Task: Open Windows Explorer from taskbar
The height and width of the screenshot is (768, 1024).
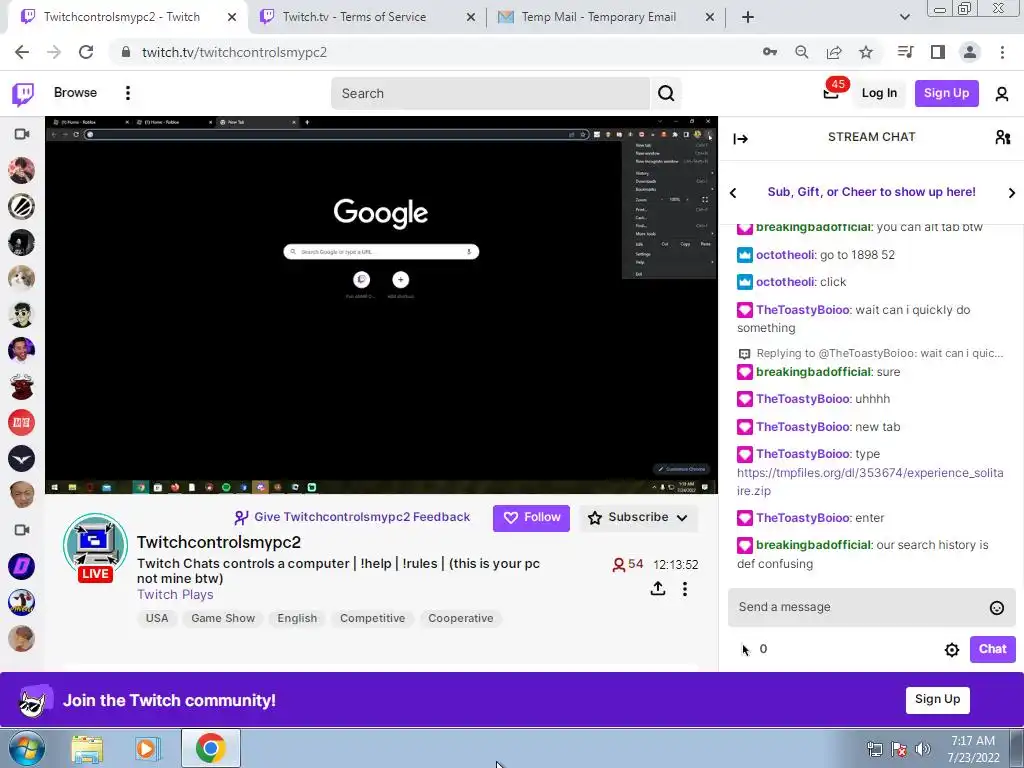Action: coord(87,748)
